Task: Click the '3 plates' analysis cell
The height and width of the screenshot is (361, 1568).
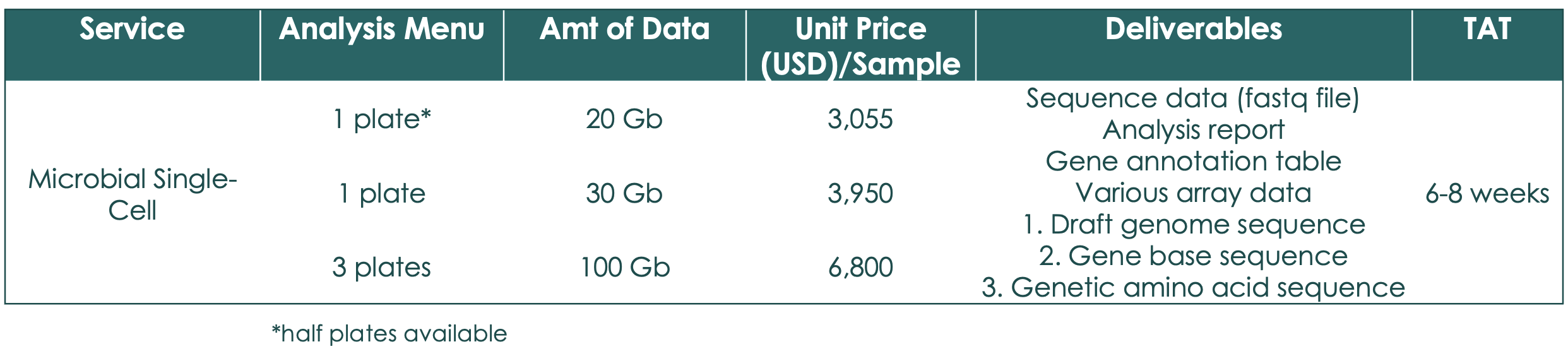Action: [x=381, y=268]
